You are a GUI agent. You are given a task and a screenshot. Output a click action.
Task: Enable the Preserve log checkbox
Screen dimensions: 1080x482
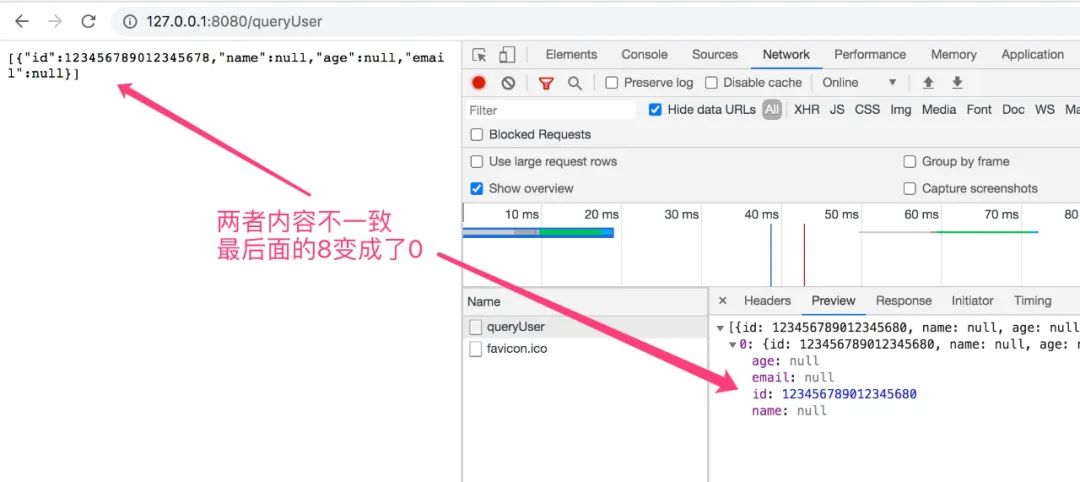click(612, 83)
